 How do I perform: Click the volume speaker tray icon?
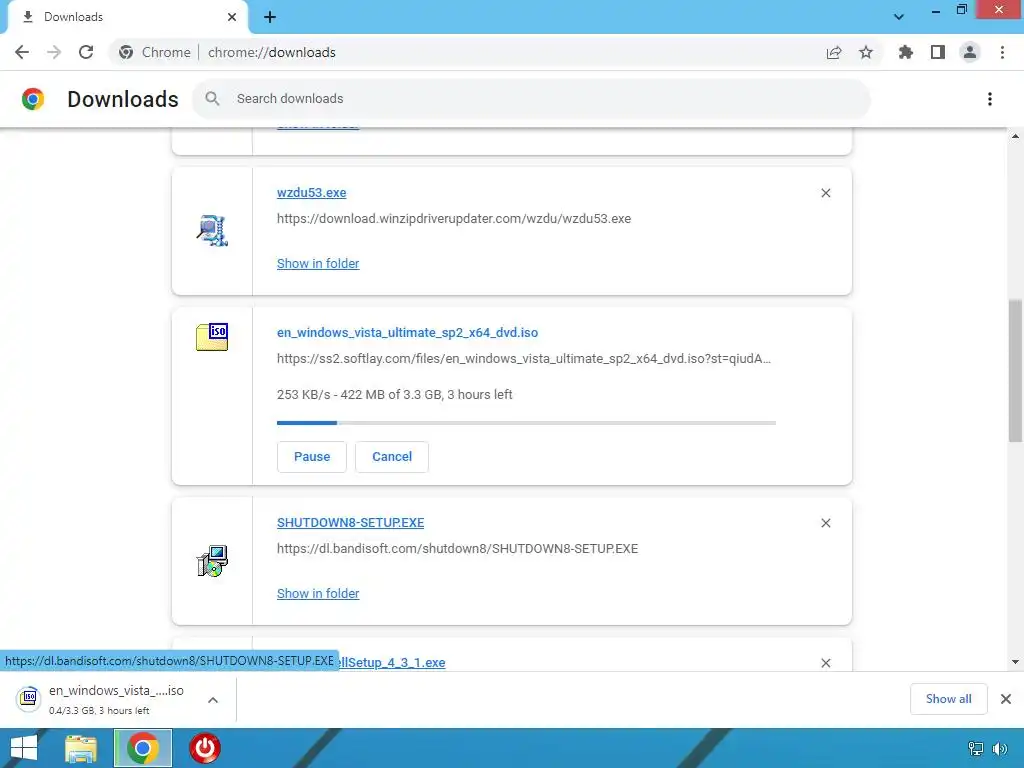point(999,748)
